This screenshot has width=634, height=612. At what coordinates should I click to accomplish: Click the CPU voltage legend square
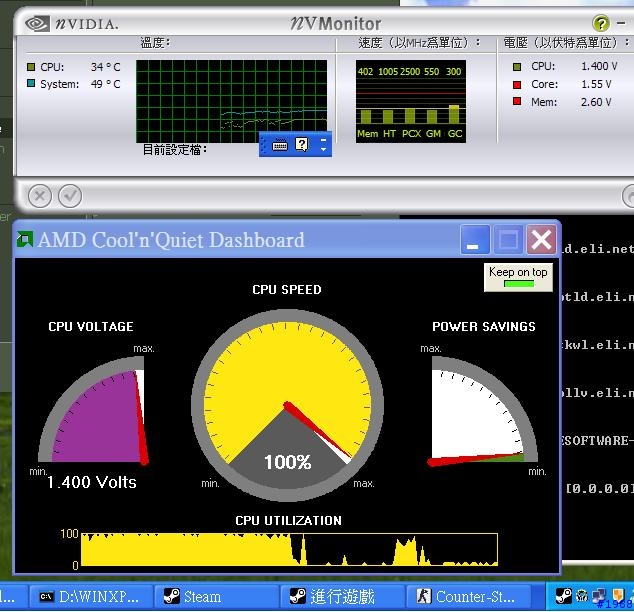point(517,67)
